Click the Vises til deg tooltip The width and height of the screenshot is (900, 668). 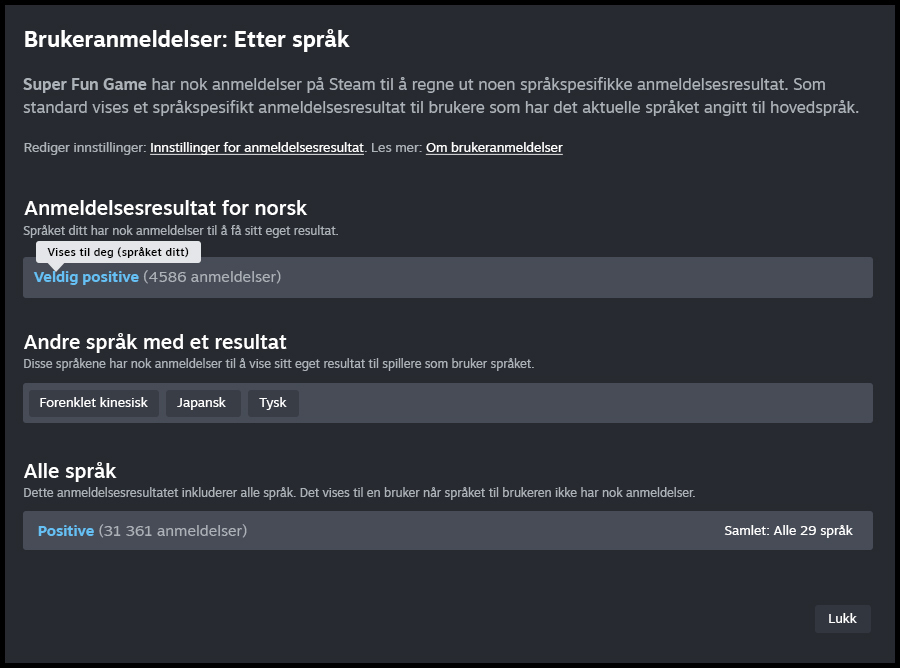pos(118,252)
